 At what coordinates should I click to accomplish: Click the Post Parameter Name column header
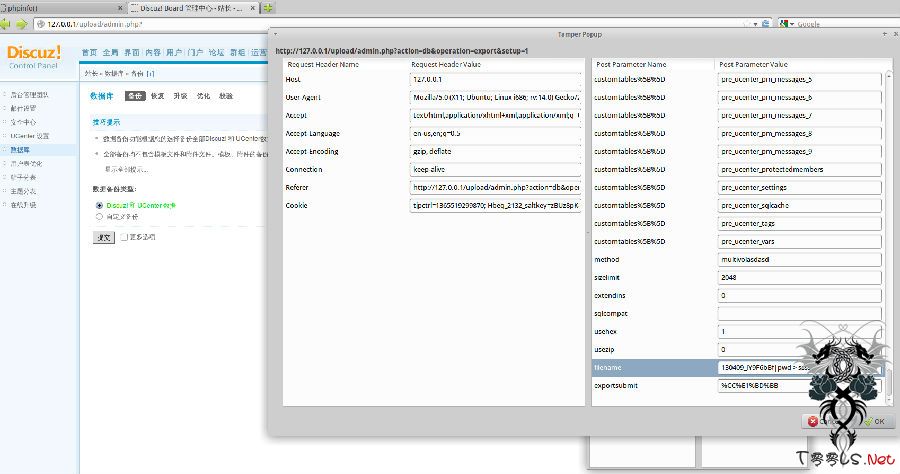coord(653,64)
